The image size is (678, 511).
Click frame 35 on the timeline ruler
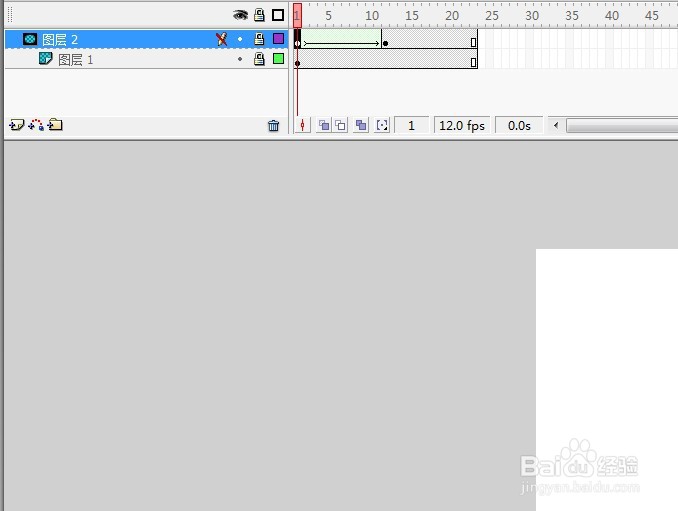pyautogui.click(x=572, y=16)
